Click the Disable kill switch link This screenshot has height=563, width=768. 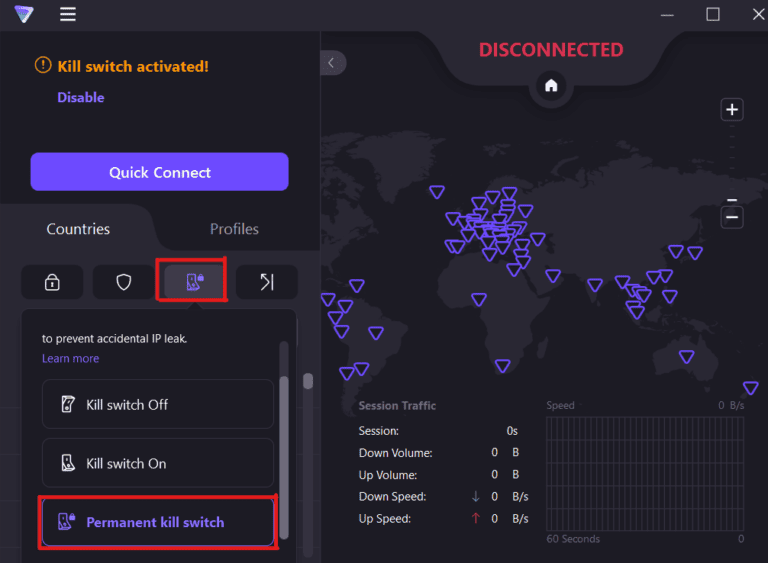(x=80, y=97)
